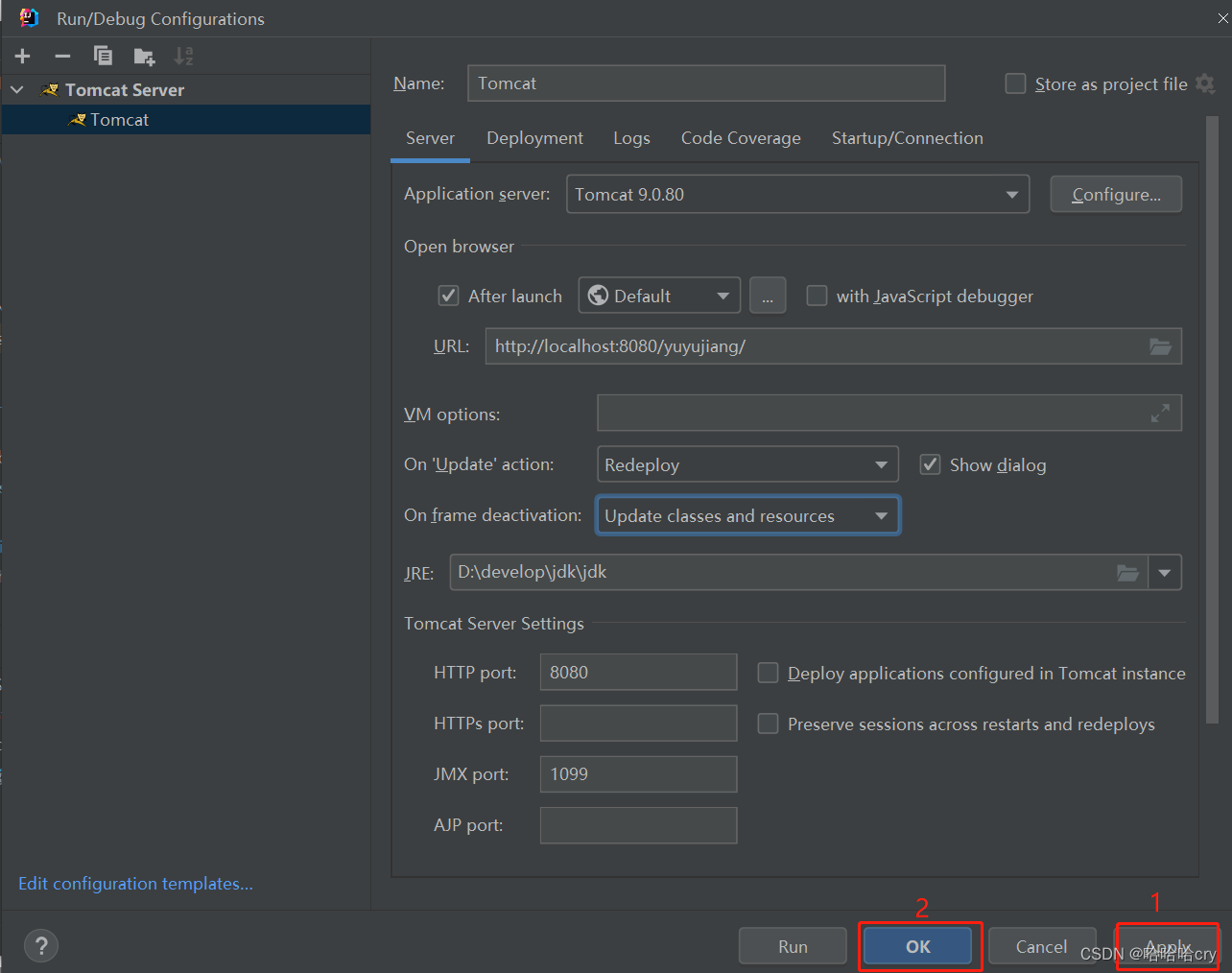Open Edit configuration templates link
The width and height of the screenshot is (1232, 973).
(x=135, y=884)
